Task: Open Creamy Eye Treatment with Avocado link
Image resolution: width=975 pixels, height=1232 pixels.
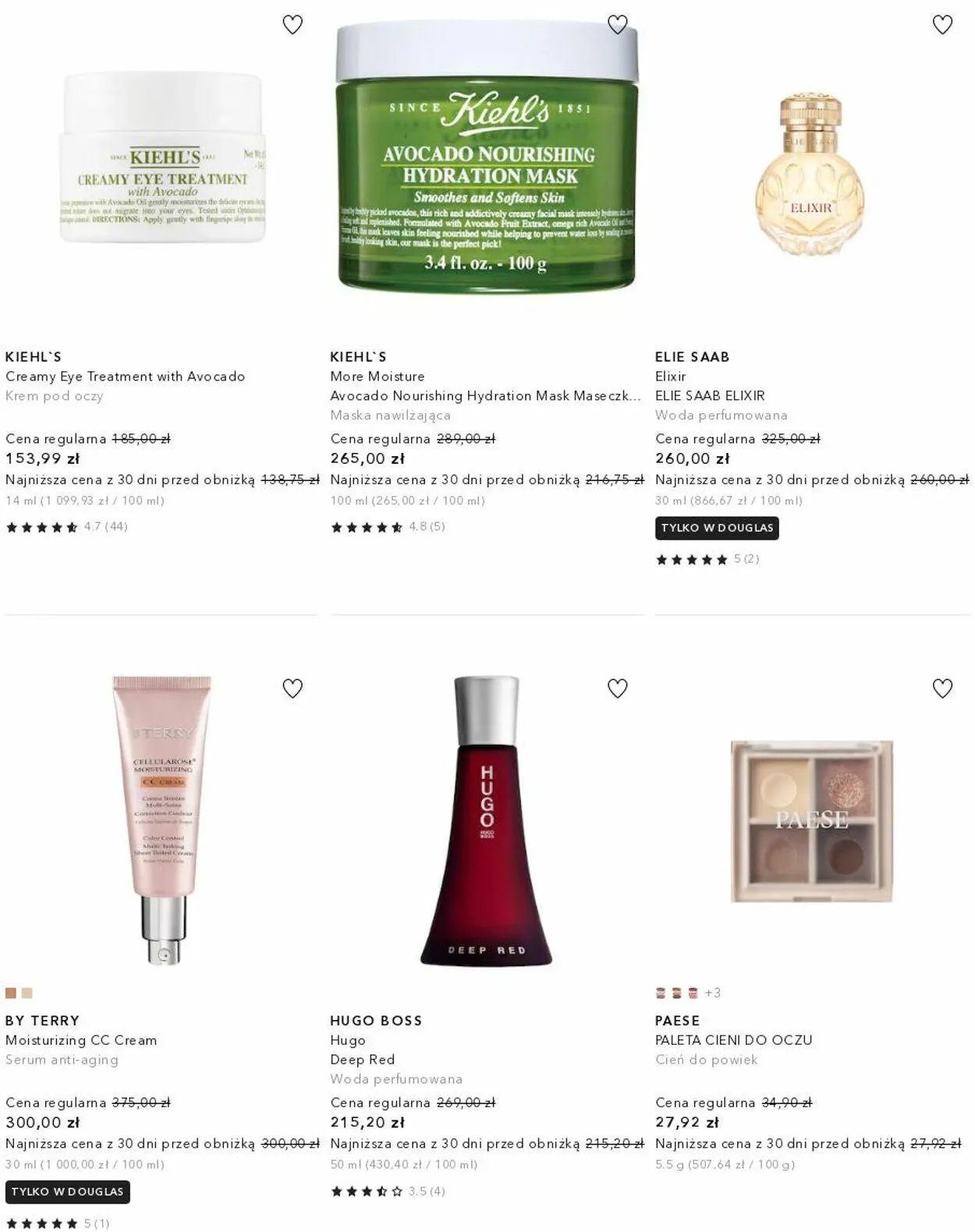Action: coord(126,377)
